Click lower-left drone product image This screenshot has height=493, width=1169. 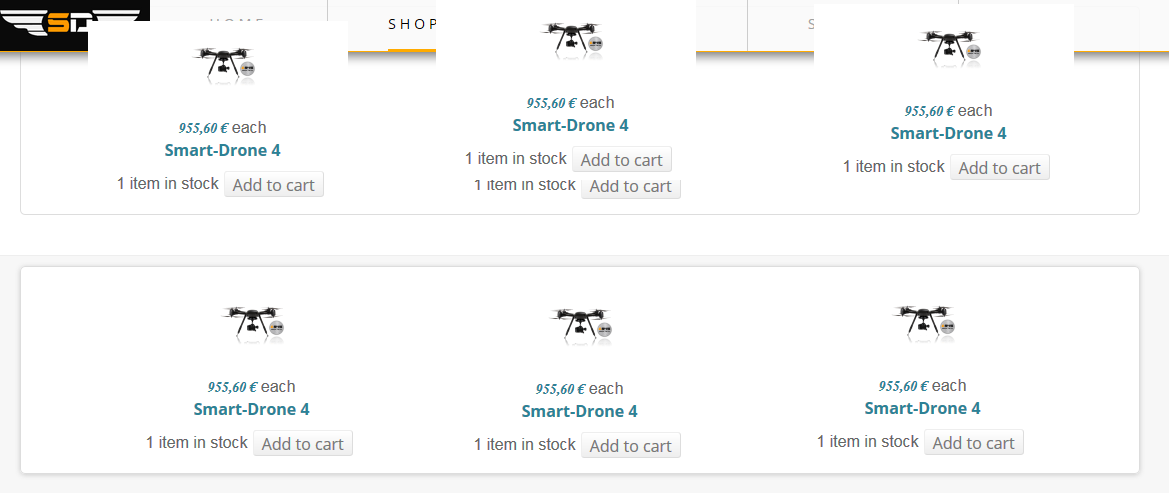[x=253, y=324]
